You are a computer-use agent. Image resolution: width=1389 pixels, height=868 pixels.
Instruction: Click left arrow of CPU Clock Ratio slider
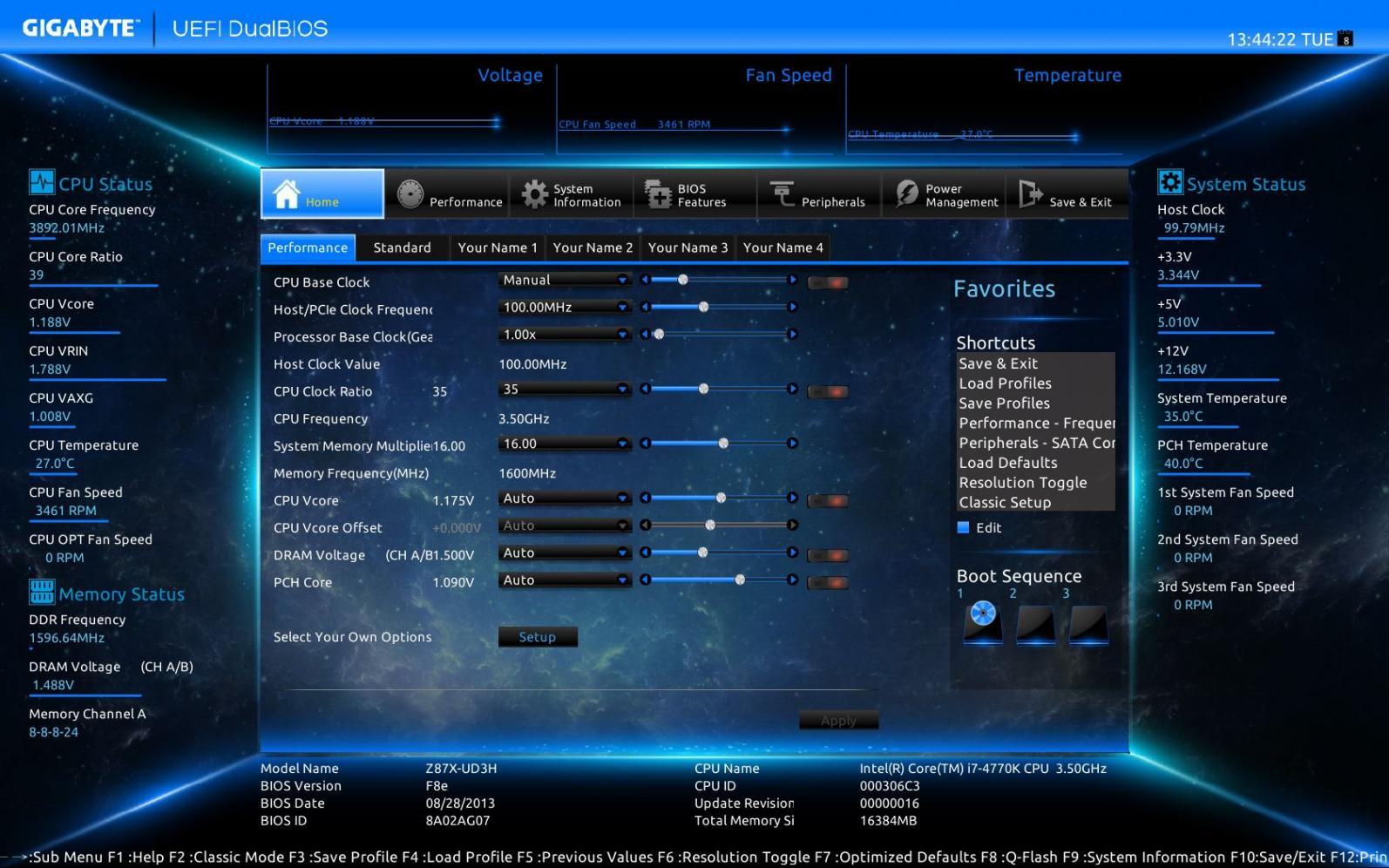[x=645, y=389]
